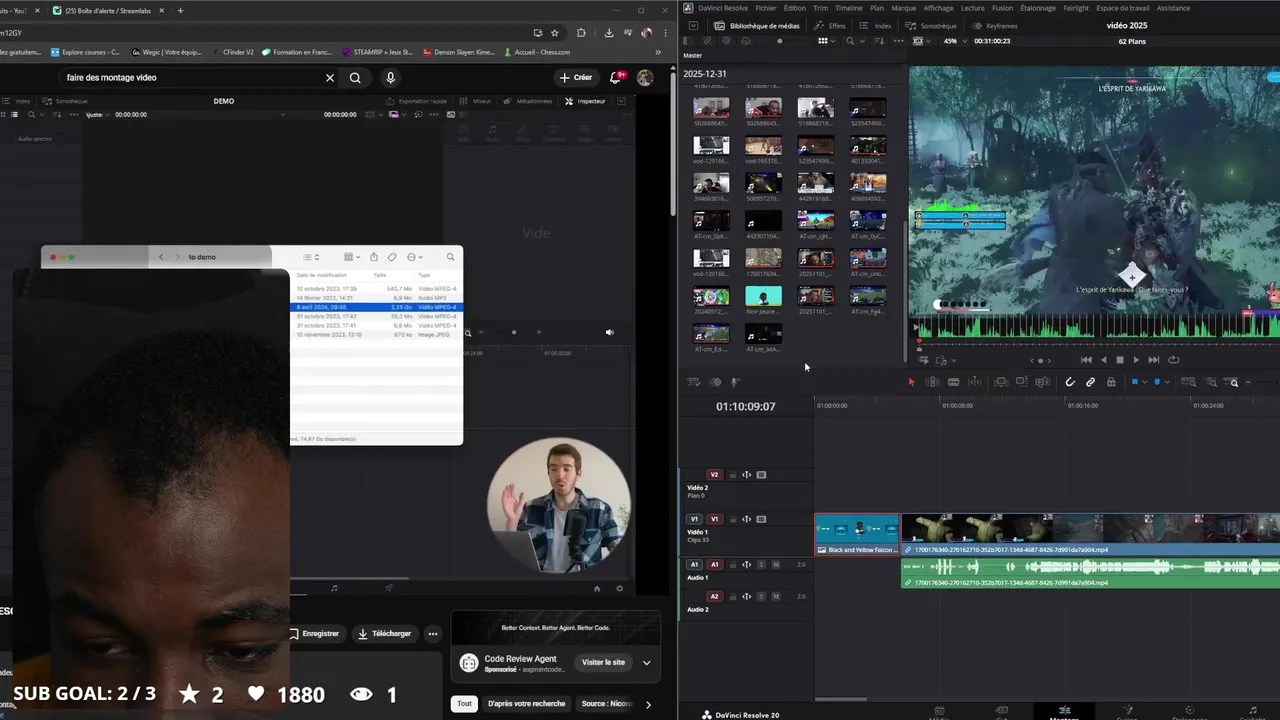Viewport: 1280px width, 720px height.
Task: Click the replace clip edit icon
Action: [1043, 382]
